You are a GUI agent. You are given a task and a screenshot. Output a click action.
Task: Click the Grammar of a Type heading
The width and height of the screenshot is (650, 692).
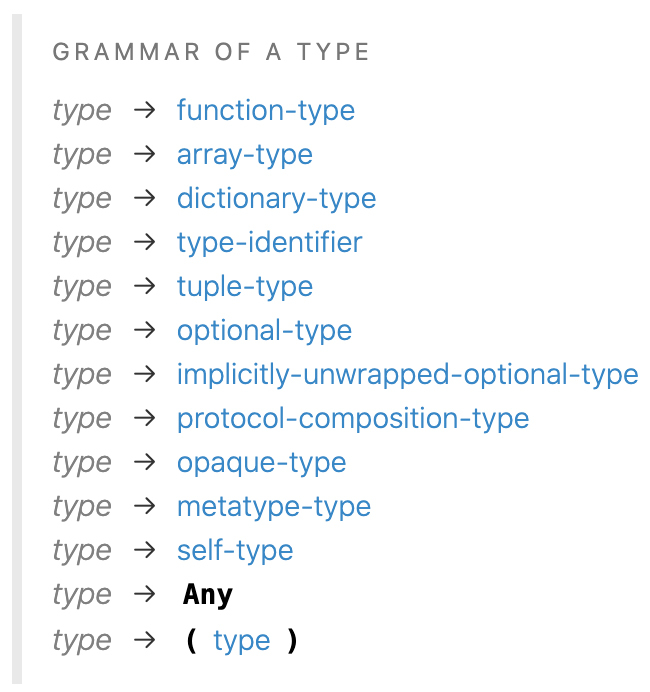point(211,52)
